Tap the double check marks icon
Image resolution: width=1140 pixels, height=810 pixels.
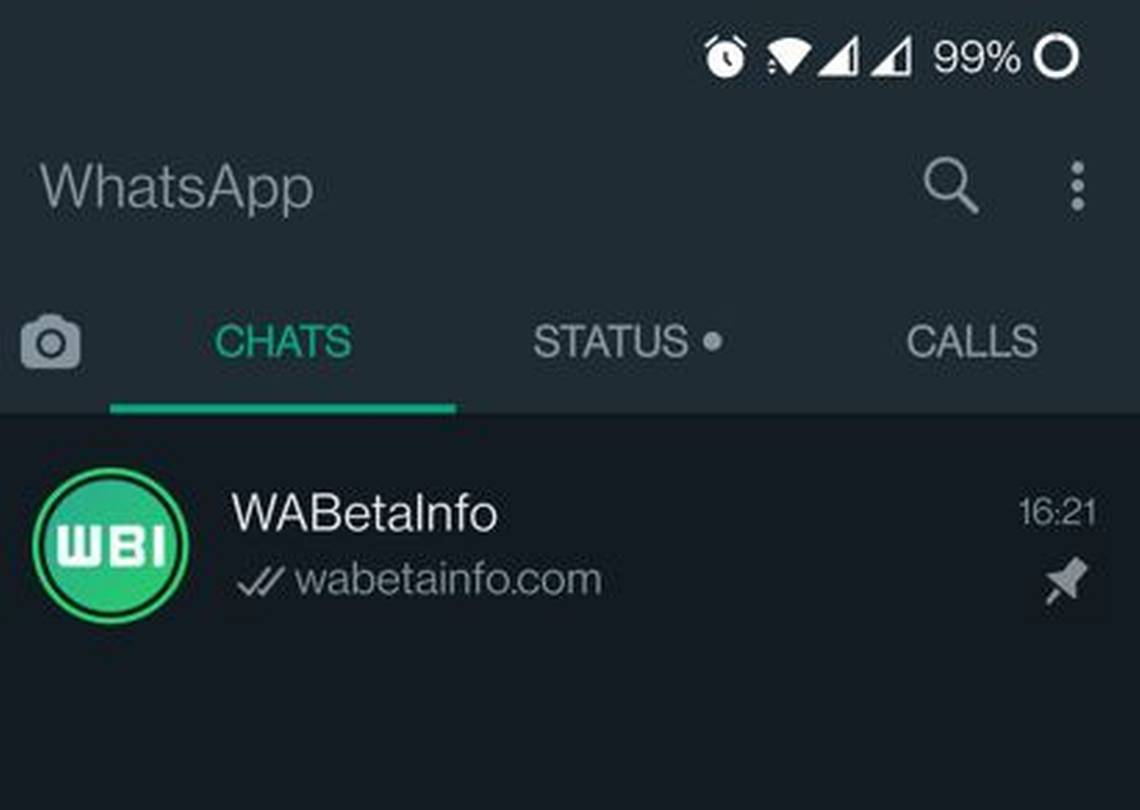click(260, 581)
